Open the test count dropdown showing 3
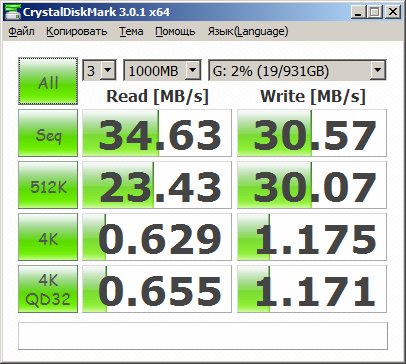This screenshot has height=364, width=406. pyautogui.click(x=99, y=70)
